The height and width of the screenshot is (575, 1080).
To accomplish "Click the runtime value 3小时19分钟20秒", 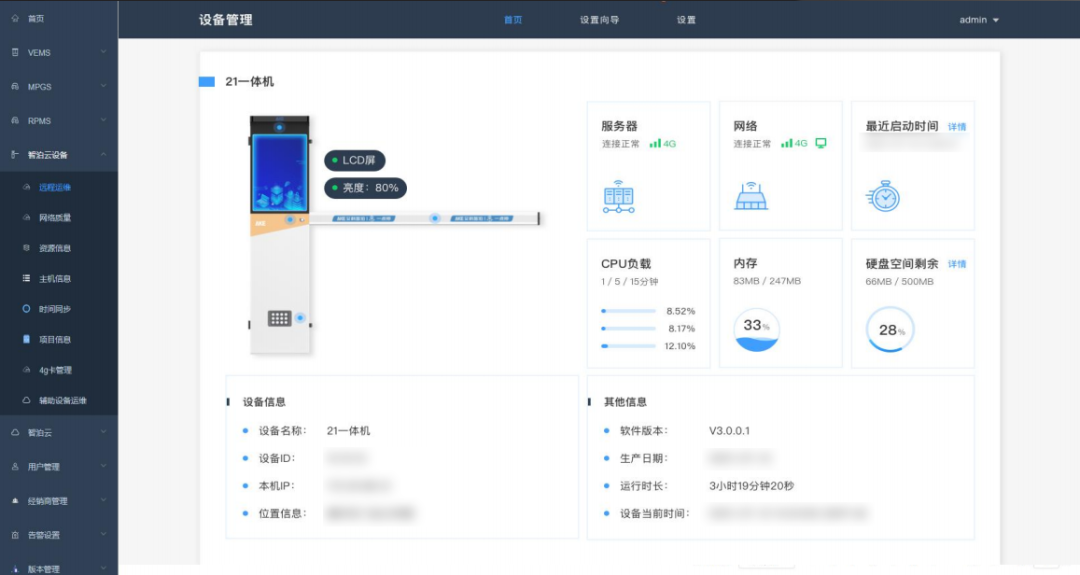I will point(751,485).
